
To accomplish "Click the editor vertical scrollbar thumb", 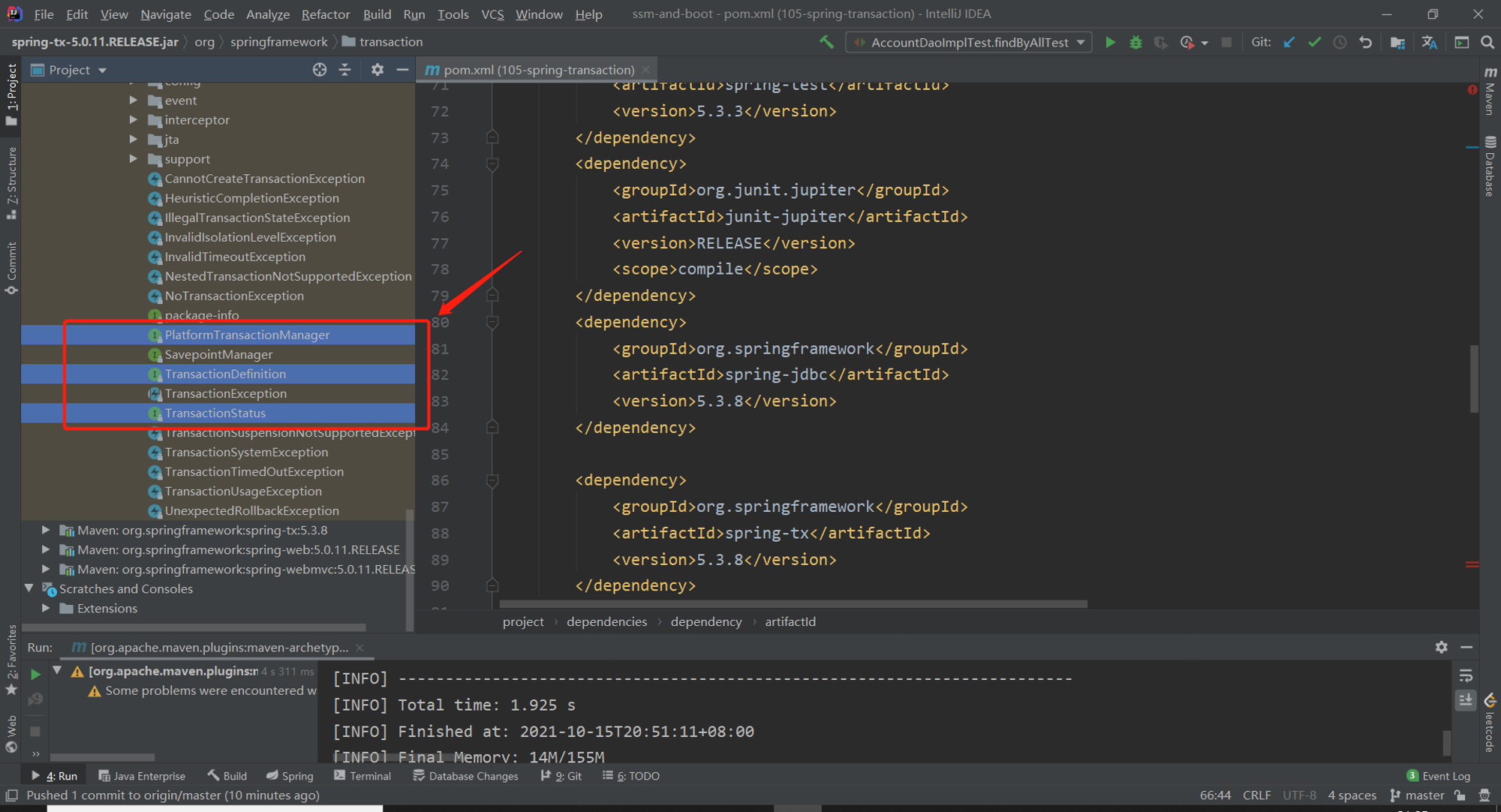I will coord(1474,378).
